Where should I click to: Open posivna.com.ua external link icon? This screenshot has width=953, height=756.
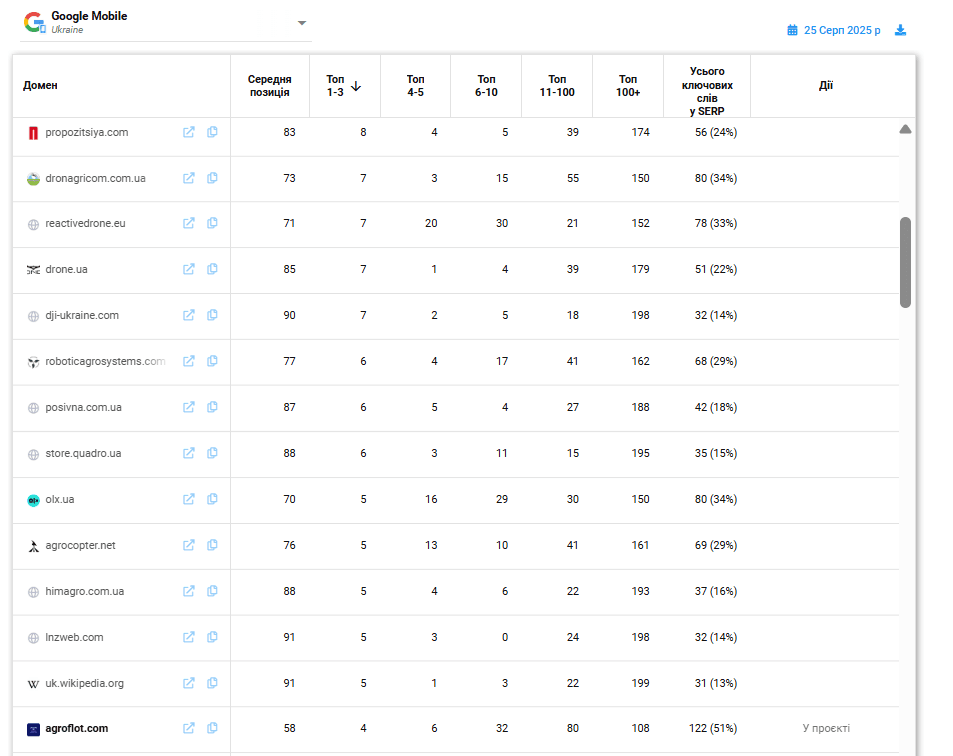[x=189, y=407]
